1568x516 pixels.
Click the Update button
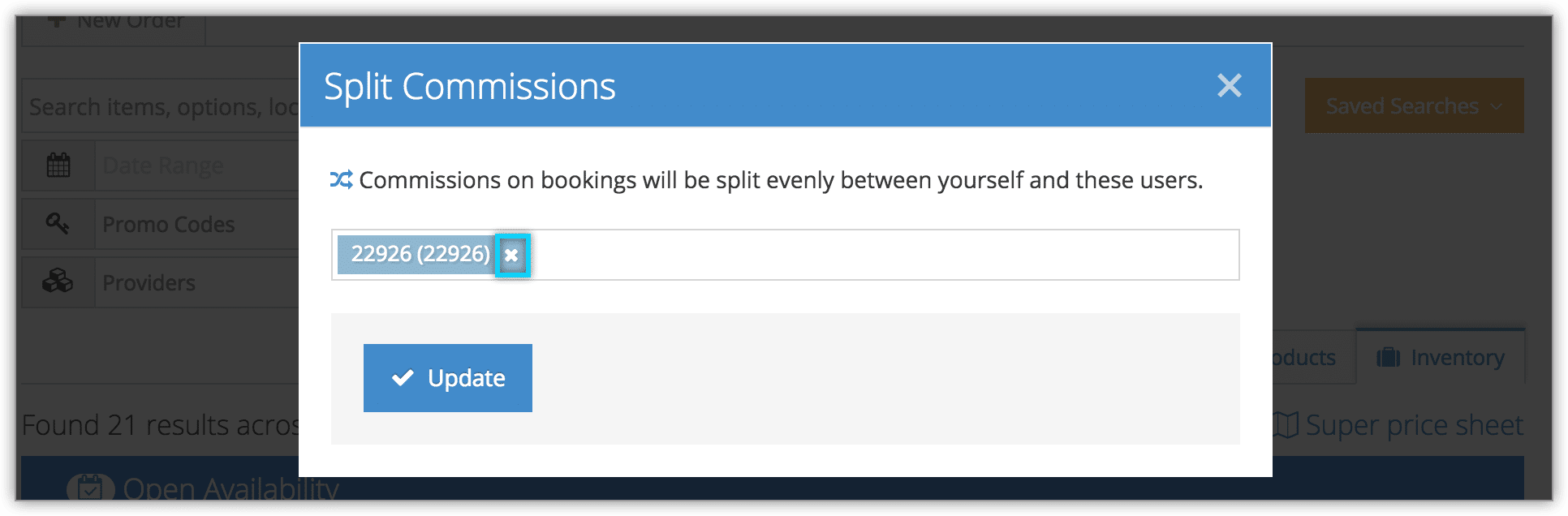pos(448,378)
